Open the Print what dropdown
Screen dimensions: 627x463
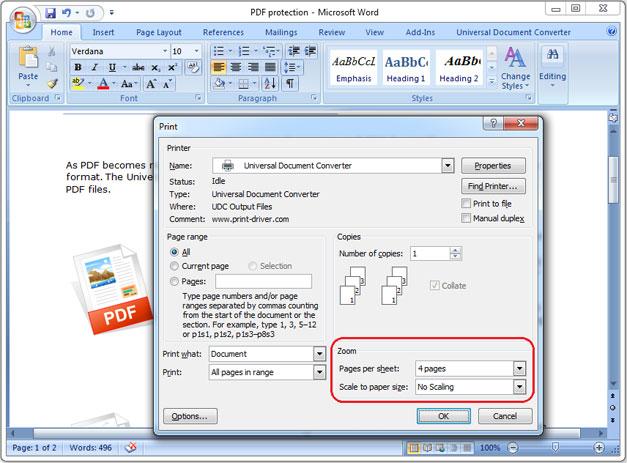319,353
